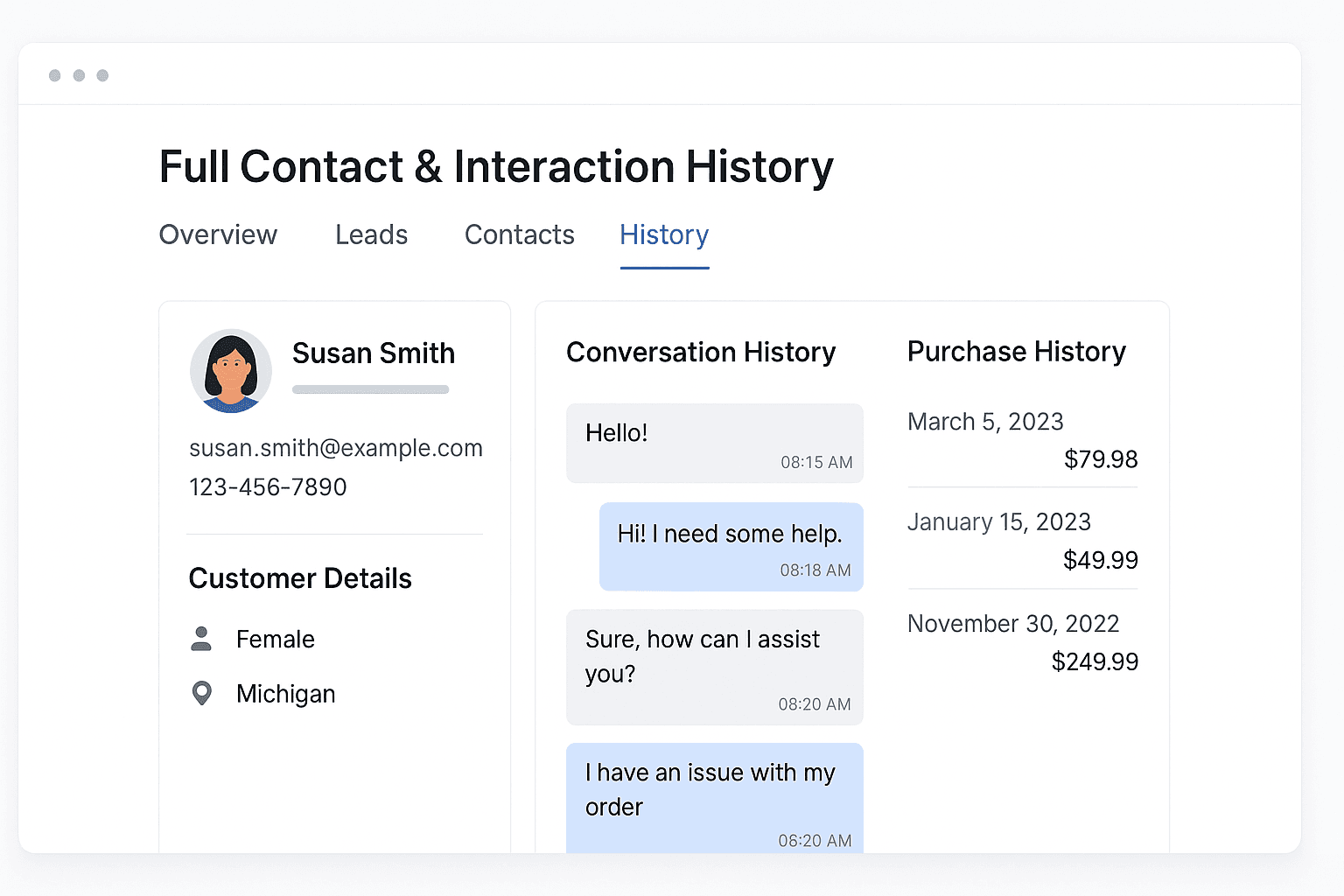Image resolution: width=1344 pixels, height=896 pixels.
Task: Click the 'I have an issue with my order' message
Action: click(714, 790)
